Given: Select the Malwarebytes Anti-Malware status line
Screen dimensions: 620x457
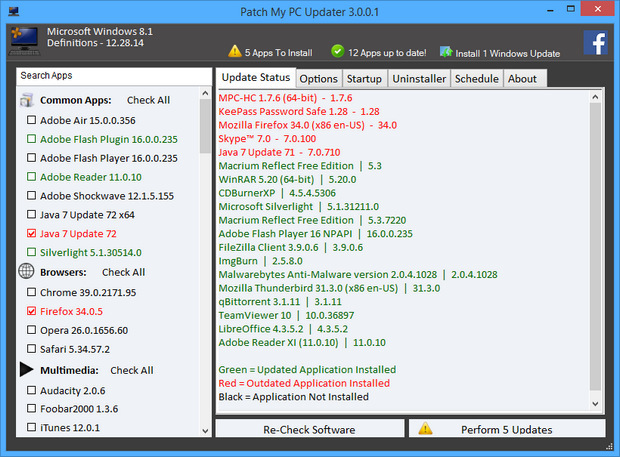Looking at the screenshot, I should (358, 274).
